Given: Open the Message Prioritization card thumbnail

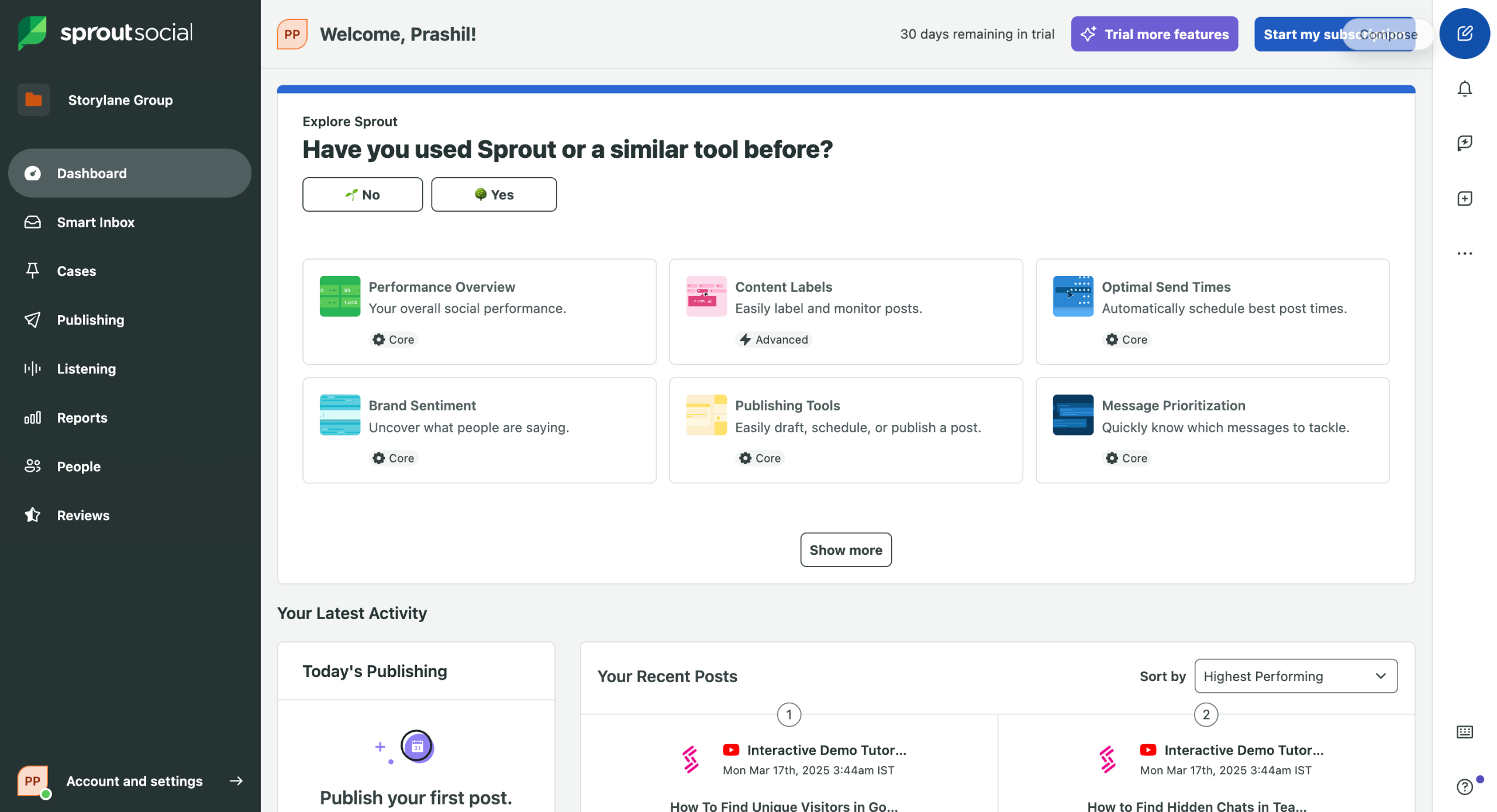Looking at the screenshot, I should 1072,414.
